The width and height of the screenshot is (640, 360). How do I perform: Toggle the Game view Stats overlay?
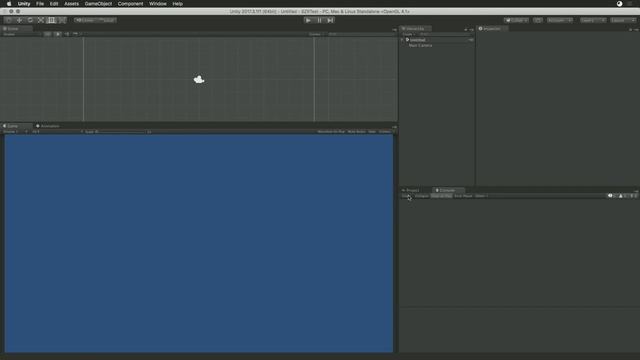click(372, 132)
